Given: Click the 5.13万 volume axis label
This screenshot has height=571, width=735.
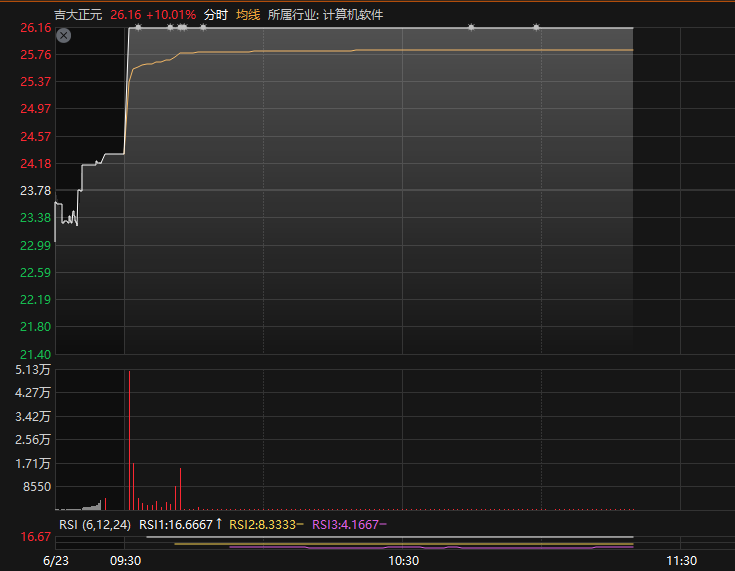Looking at the screenshot, I should 33,370.
